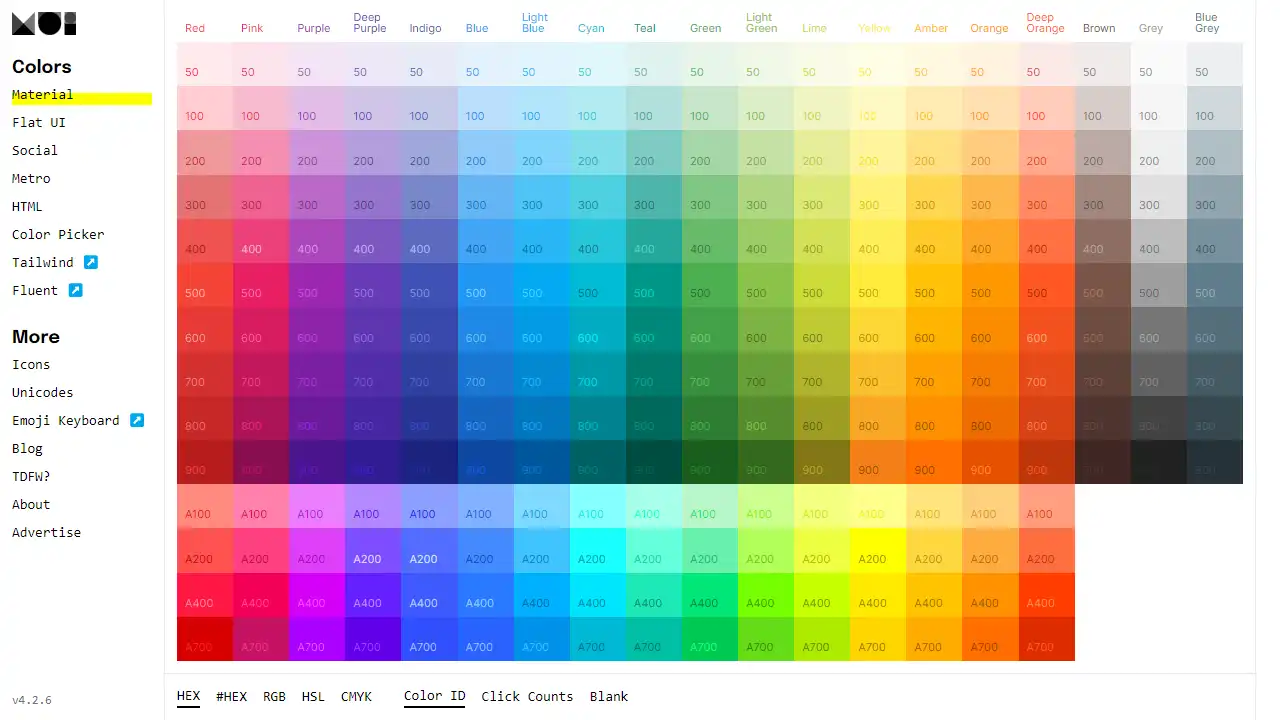Open the Blog page
The width and height of the screenshot is (1280, 720).
[x=27, y=448]
